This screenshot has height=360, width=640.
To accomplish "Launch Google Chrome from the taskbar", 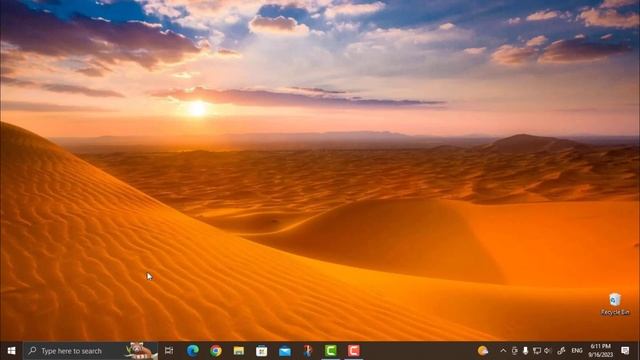I will pyautogui.click(x=216, y=351).
